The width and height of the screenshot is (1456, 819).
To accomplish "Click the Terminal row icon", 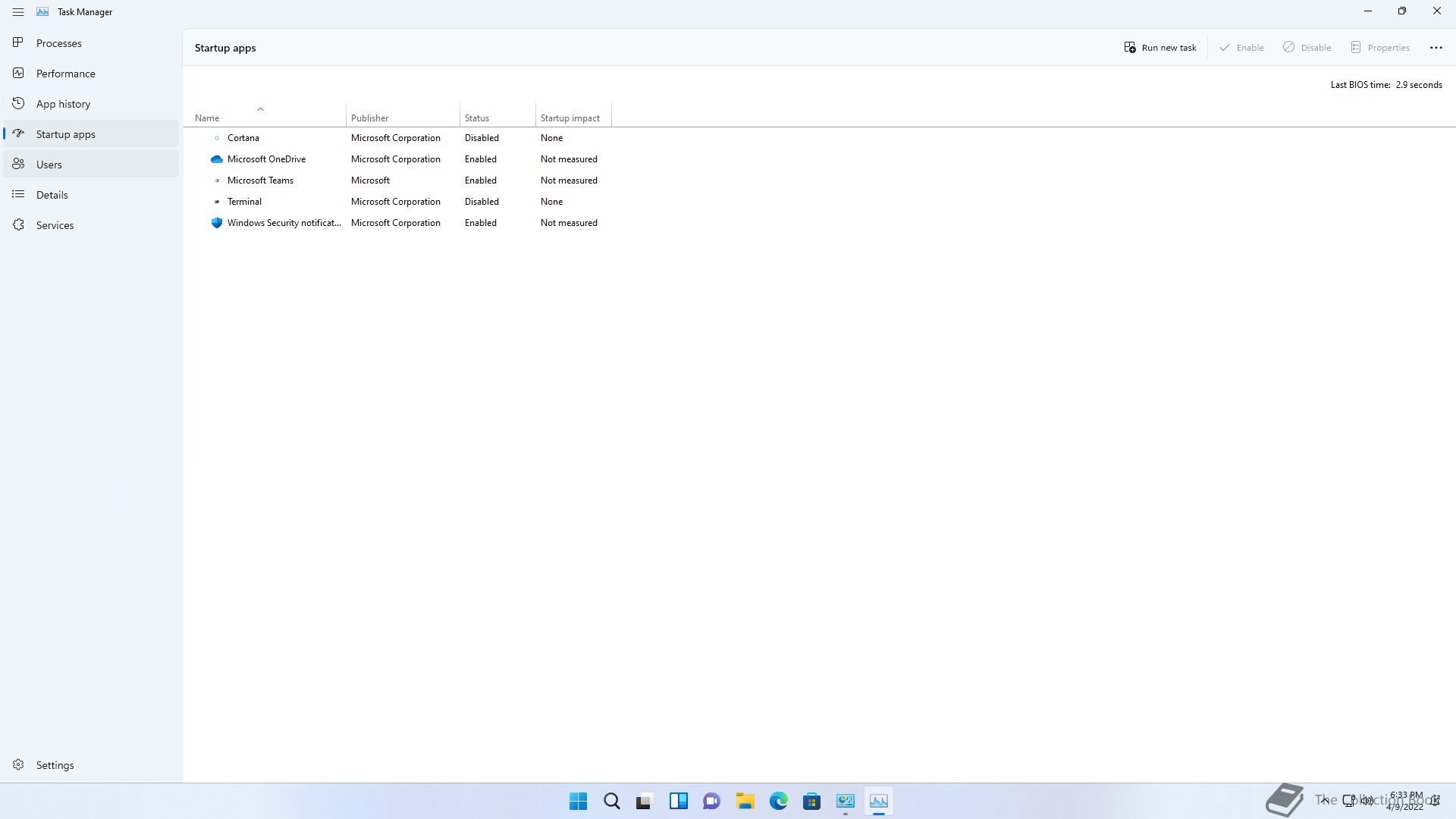I will (217, 202).
